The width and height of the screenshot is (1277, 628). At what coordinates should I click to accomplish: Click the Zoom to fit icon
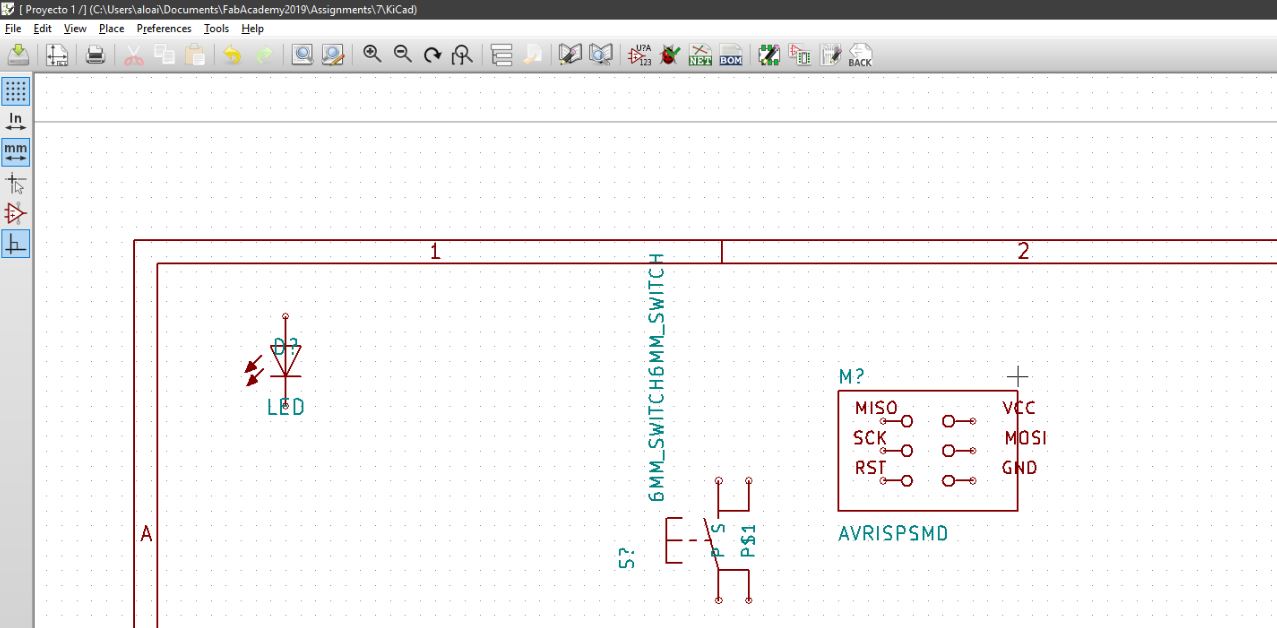pyautogui.click(x=462, y=55)
